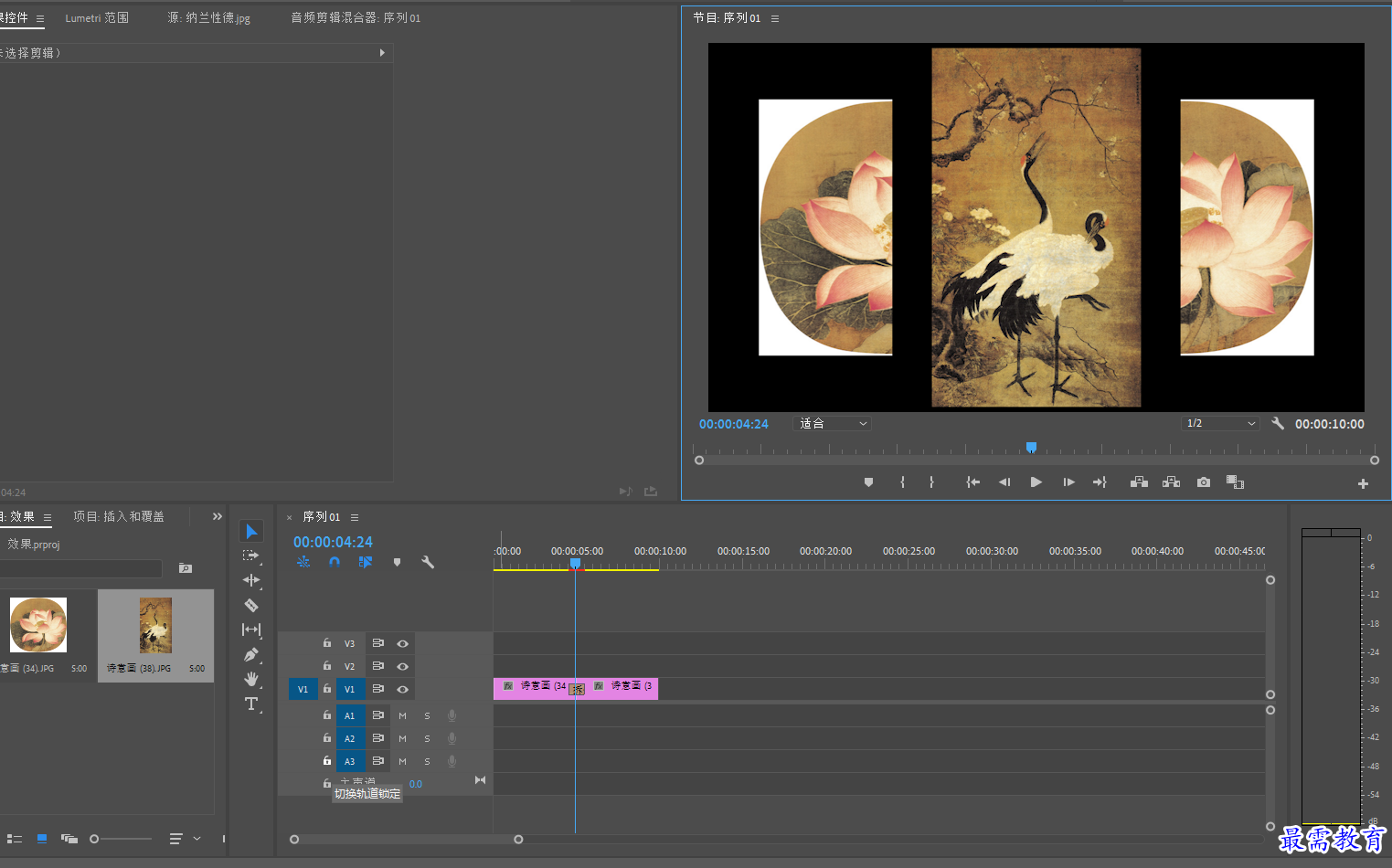Expand hidden panel tabs chevron
Viewport: 1392px width, 868px height.
pyautogui.click(x=217, y=516)
